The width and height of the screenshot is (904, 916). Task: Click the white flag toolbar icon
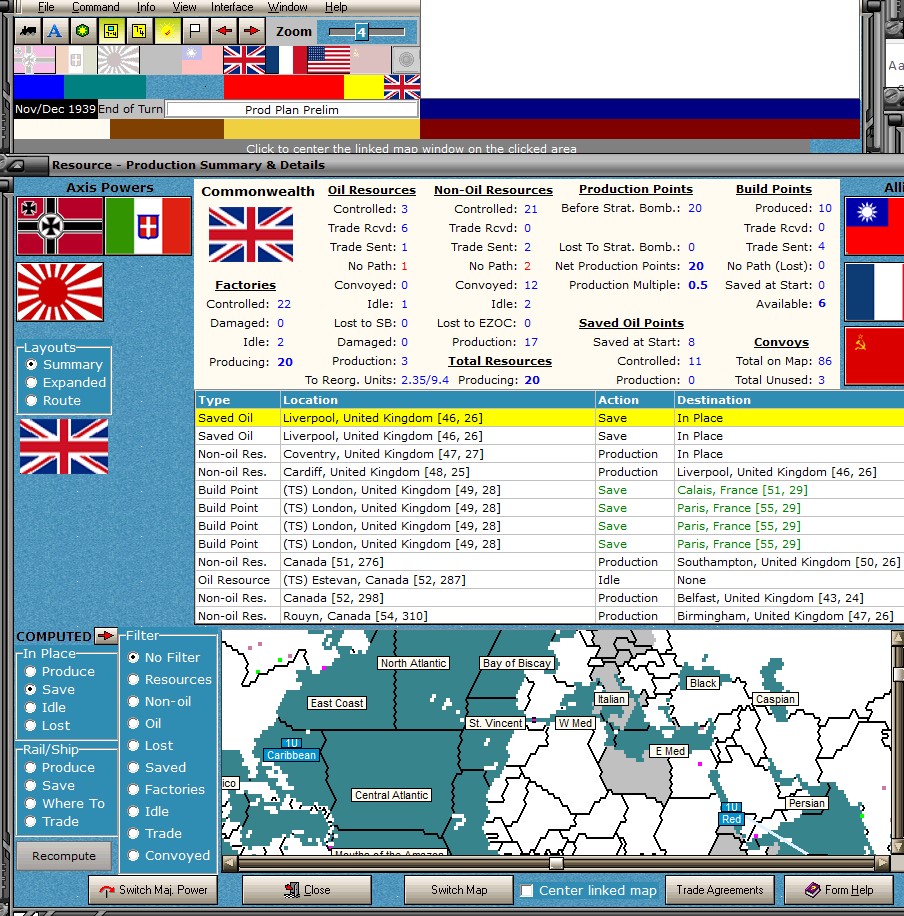pos(195,31)
